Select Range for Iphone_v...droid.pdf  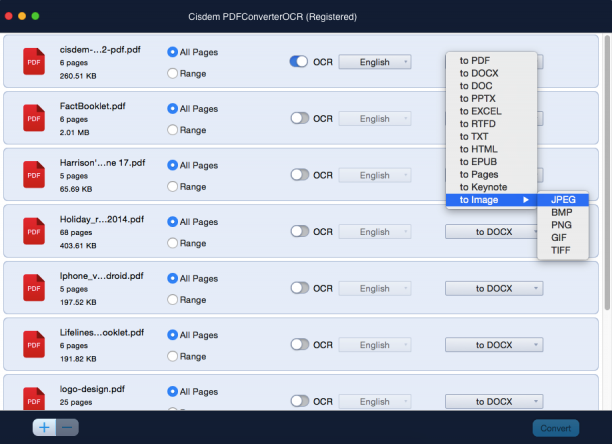click(173, 300)
